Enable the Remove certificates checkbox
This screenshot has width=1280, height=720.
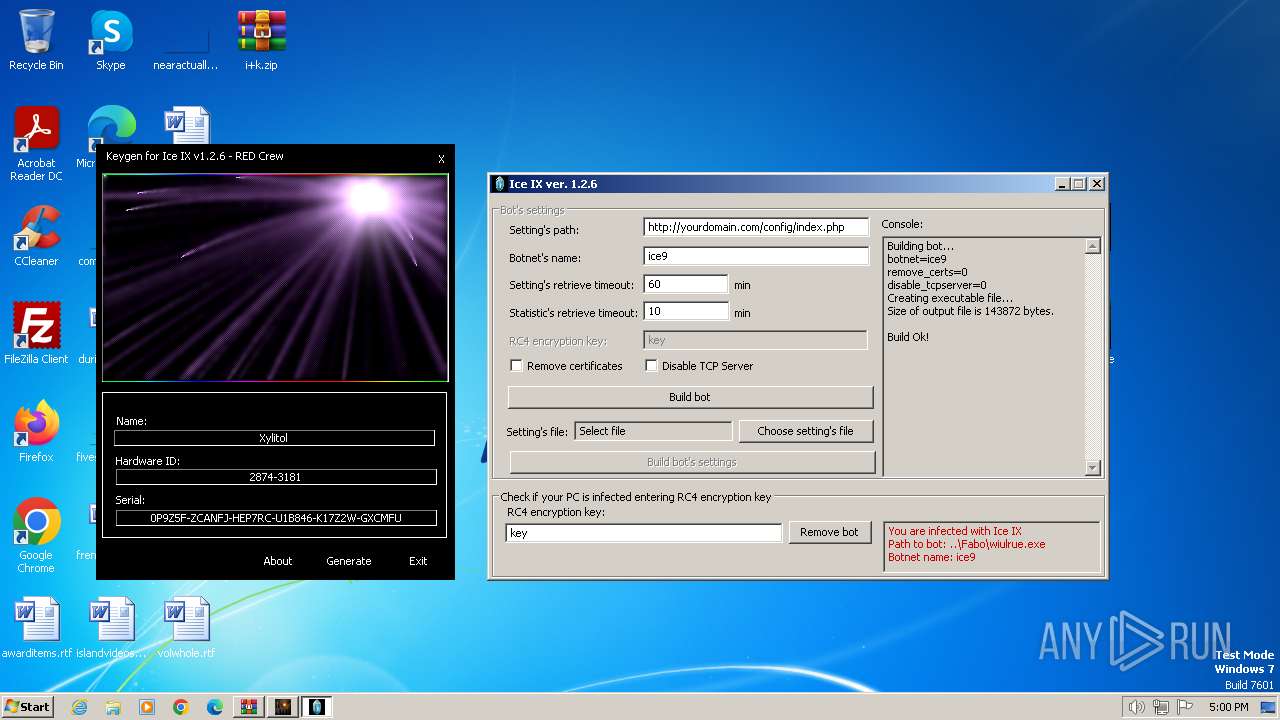point(516,366)
